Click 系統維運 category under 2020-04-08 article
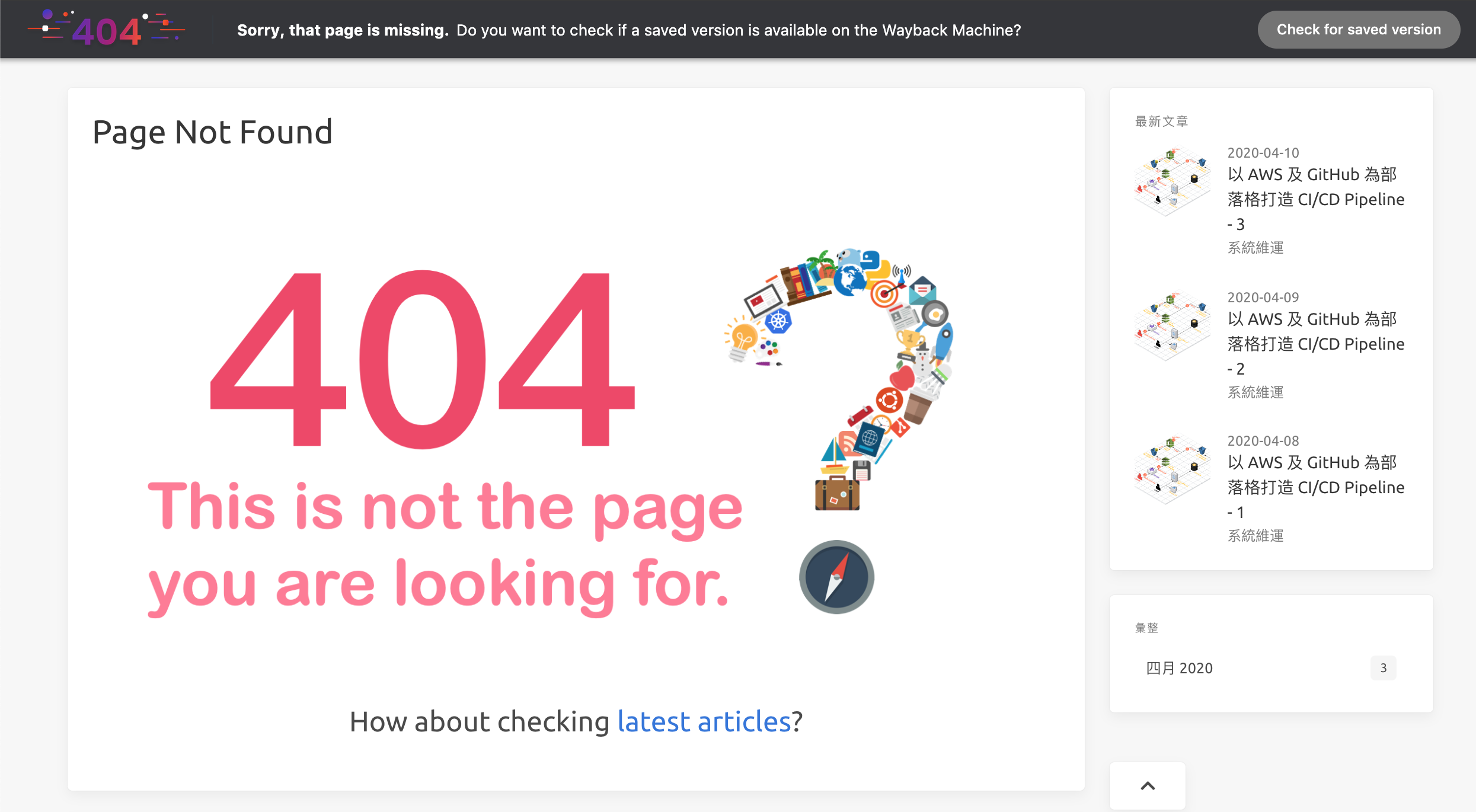 point(1255,536)
